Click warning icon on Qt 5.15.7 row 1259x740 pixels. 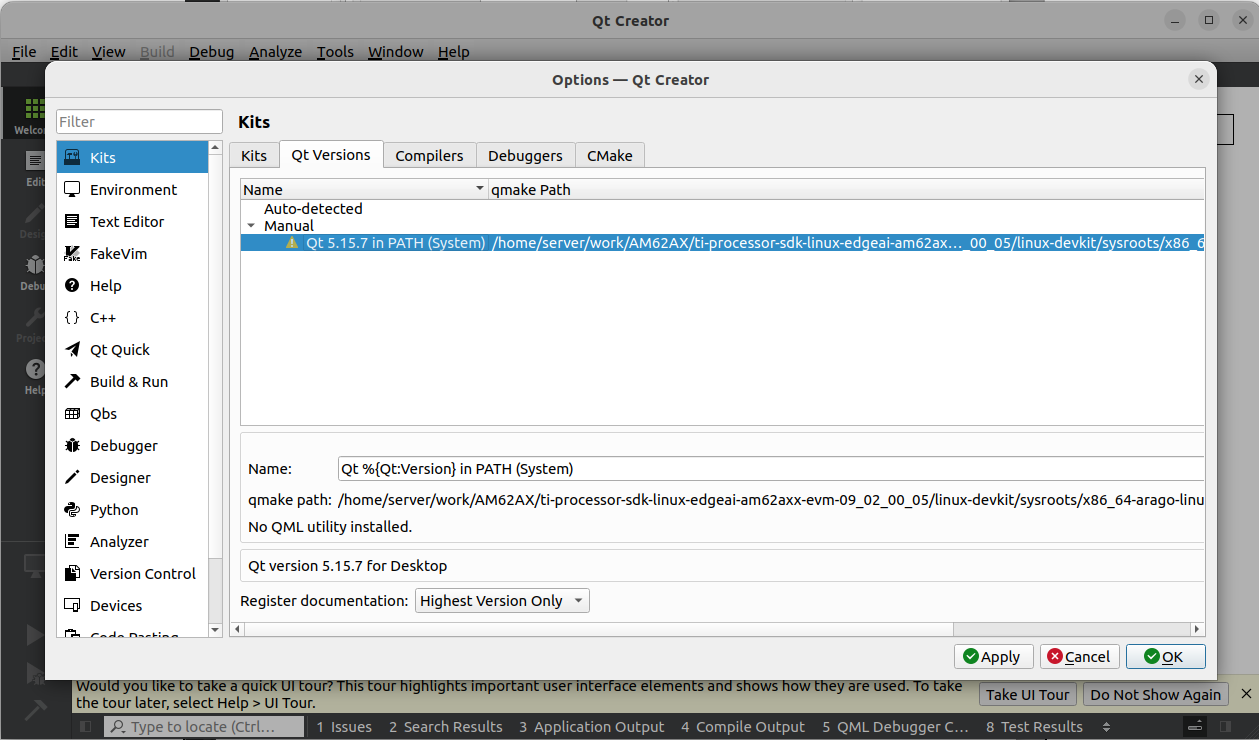292,243
